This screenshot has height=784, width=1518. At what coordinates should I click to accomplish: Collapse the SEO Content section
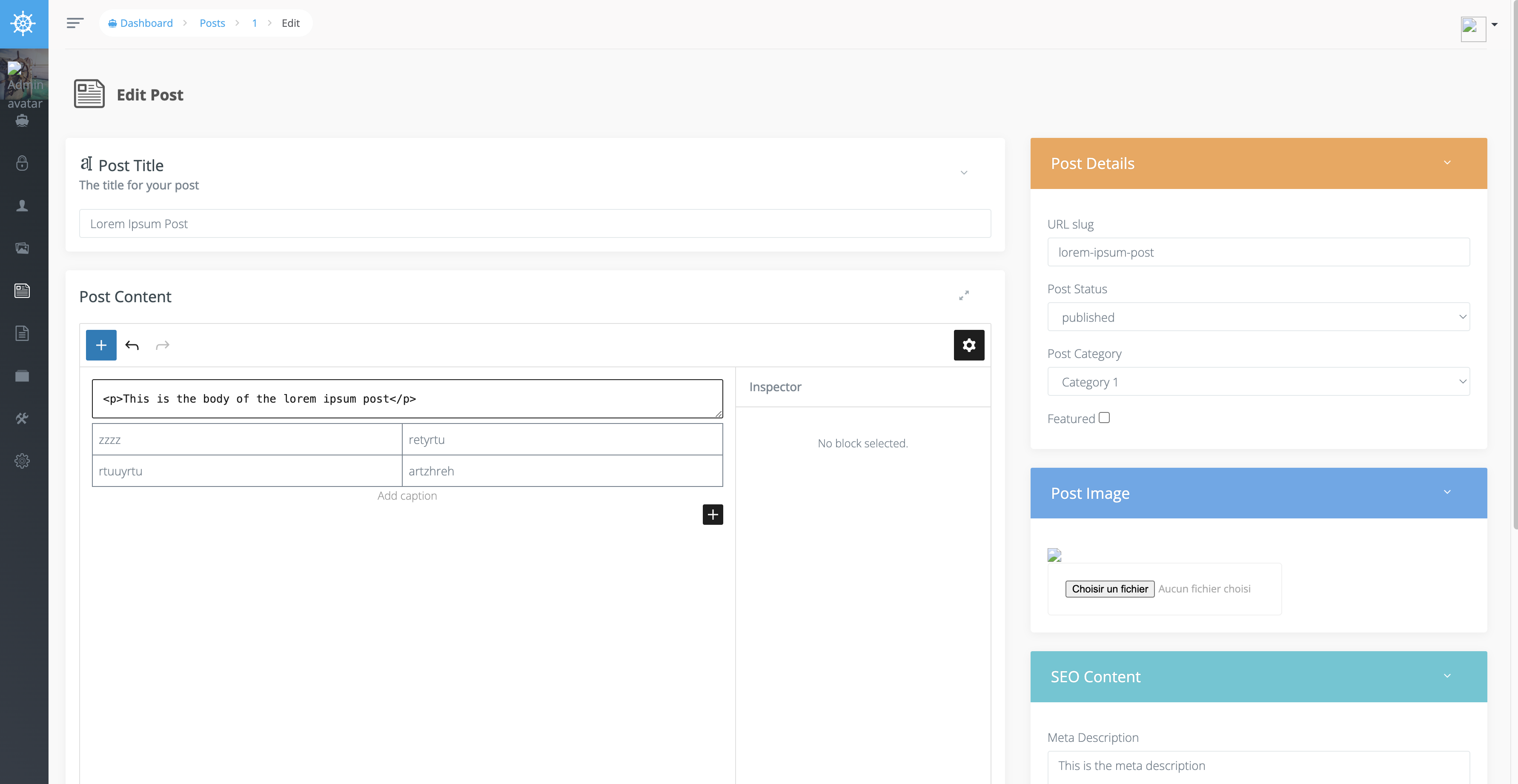1448,676
